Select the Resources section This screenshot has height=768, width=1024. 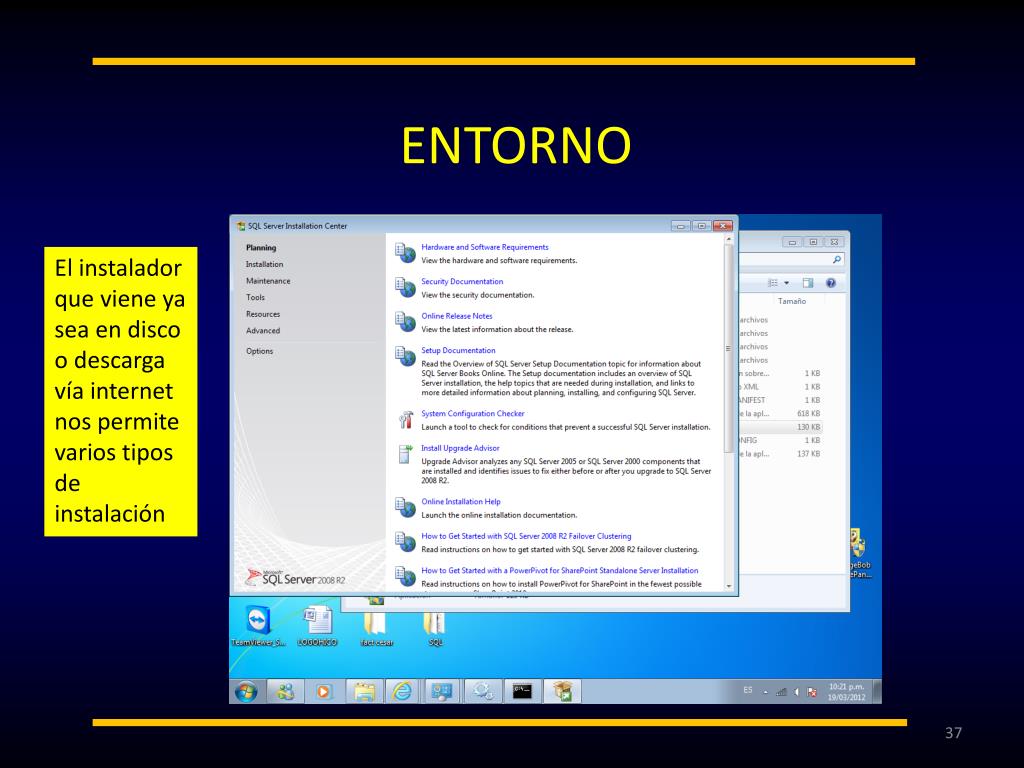(263, 314)
